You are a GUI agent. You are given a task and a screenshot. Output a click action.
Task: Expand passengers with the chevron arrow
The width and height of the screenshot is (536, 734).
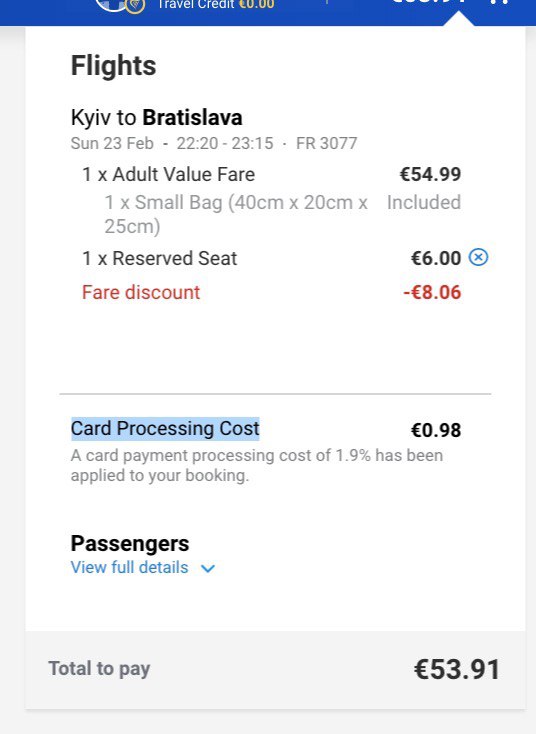coord(207,568)
